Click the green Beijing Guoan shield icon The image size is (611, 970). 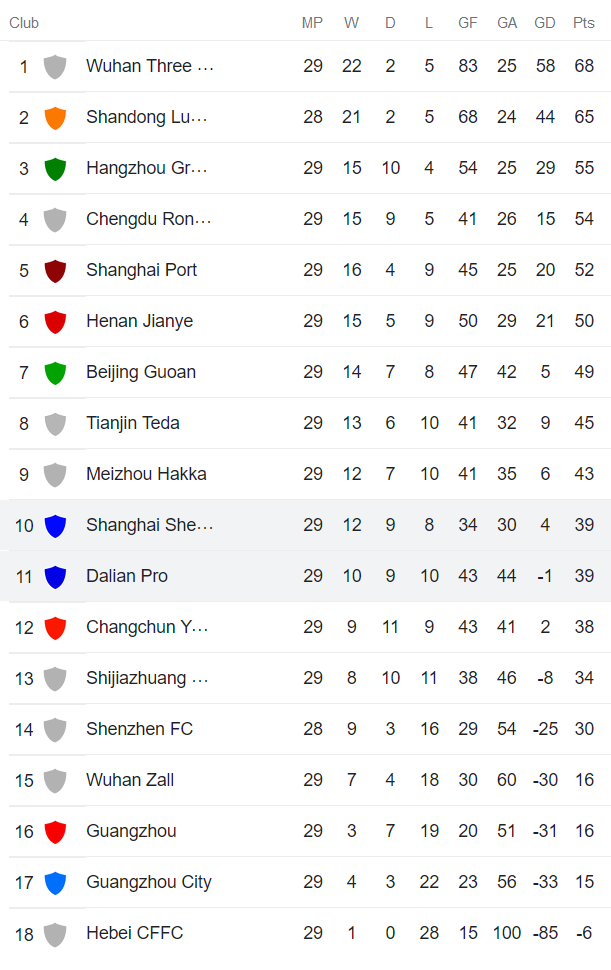55,371
